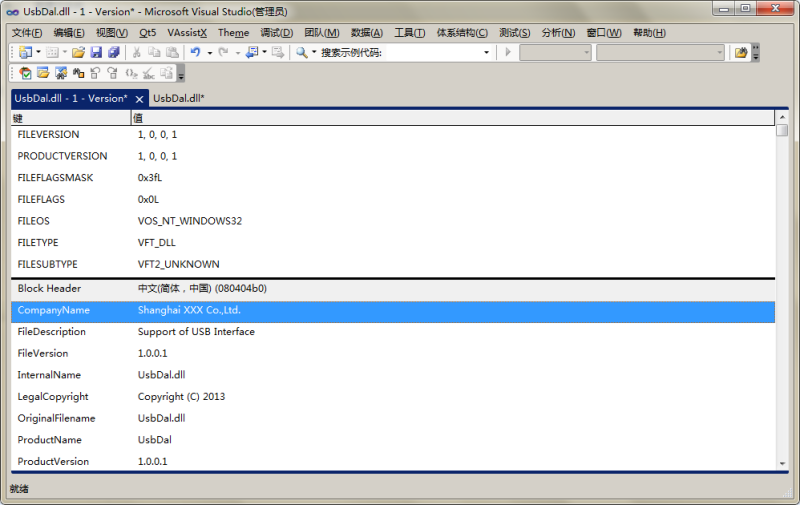Image resolution: width=800 pixels, height=505 pixels.
Task: Click the Open File folder icon
Action: tap(78, 52)
